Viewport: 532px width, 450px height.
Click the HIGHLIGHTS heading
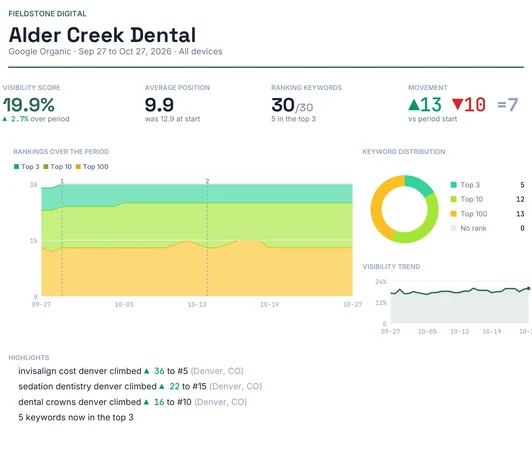coord(29,358)
